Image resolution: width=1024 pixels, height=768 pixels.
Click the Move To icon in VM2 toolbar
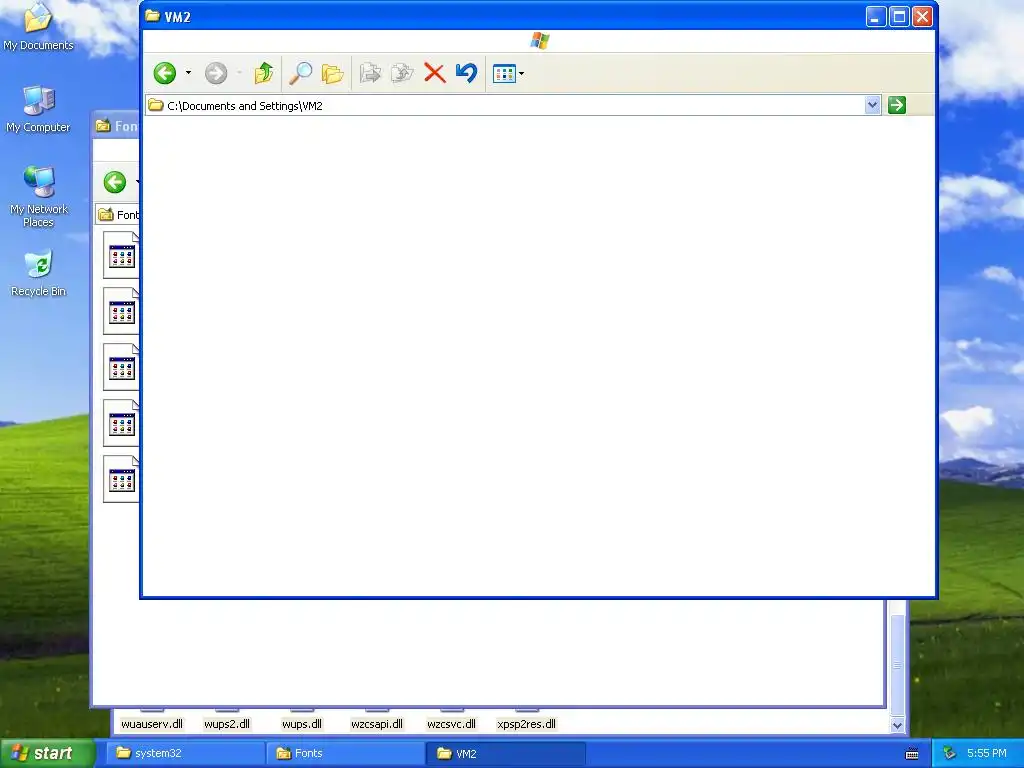tap(370, 73)
